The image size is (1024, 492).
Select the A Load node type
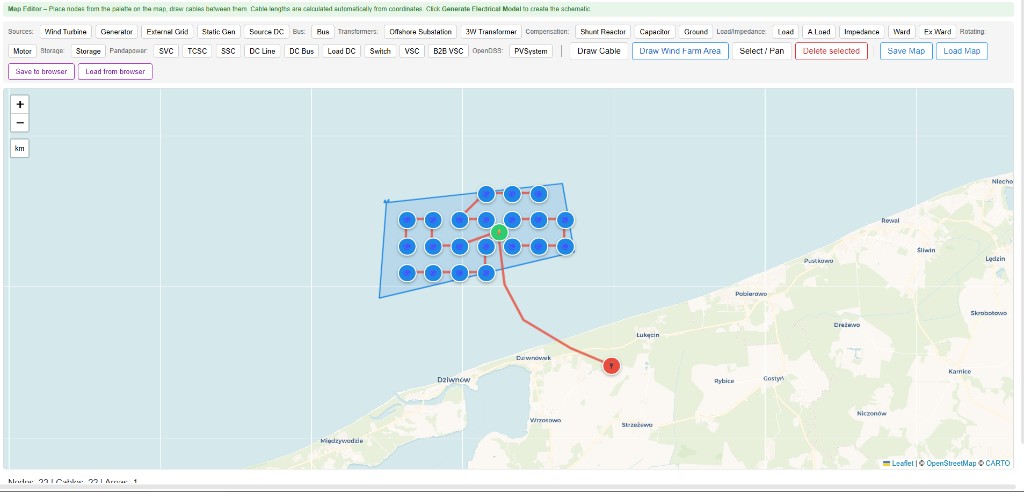coord(819,31)
